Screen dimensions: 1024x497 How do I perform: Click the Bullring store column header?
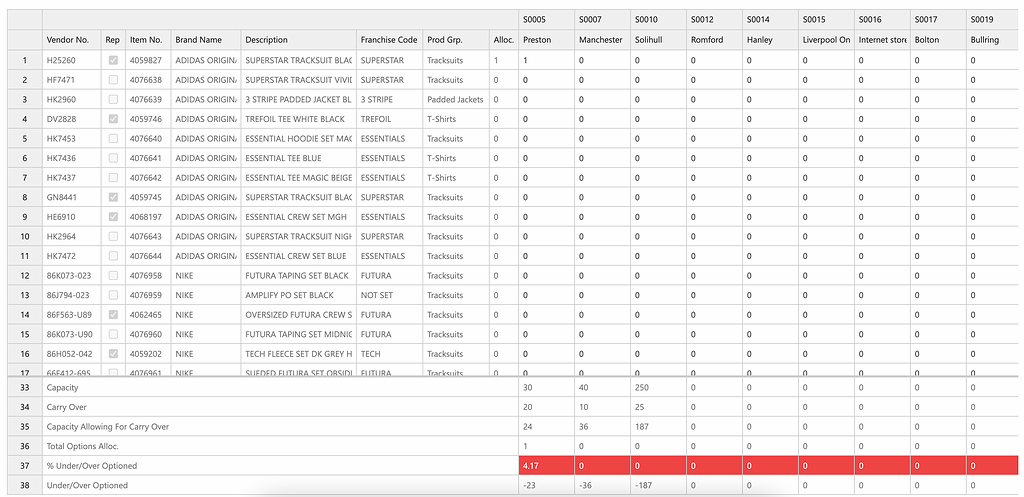click(995, 40)
